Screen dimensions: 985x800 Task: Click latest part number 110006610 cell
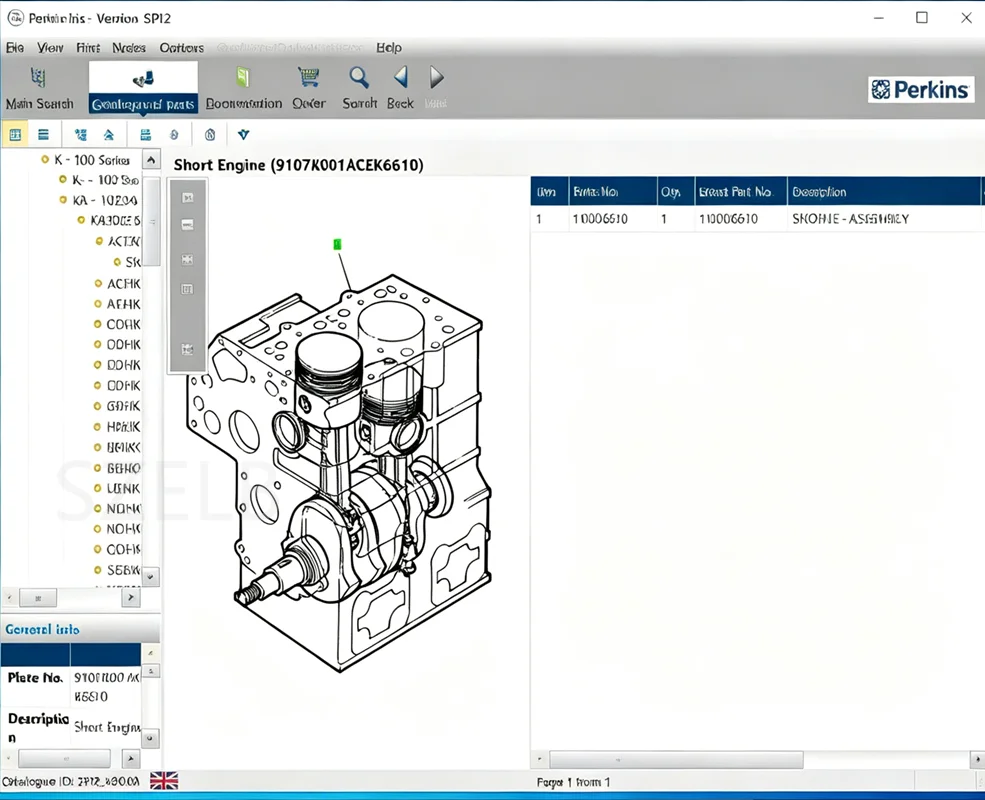[x=728, y=219]
